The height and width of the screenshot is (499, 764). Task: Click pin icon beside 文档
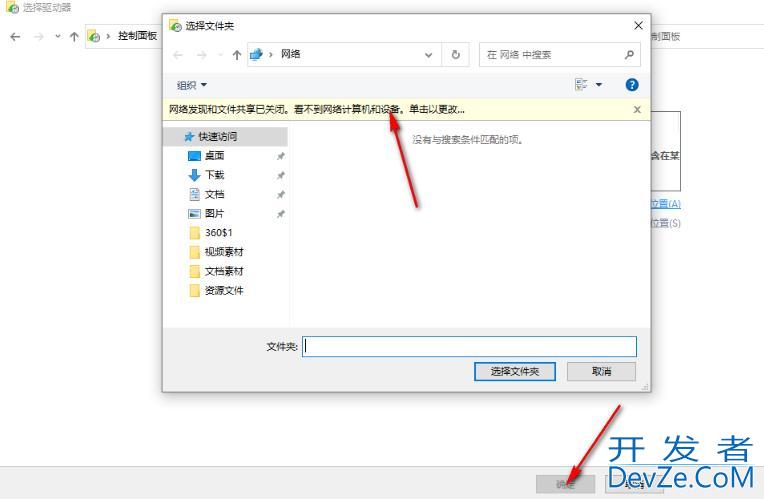pyautogui.click(x=281, y=194)
